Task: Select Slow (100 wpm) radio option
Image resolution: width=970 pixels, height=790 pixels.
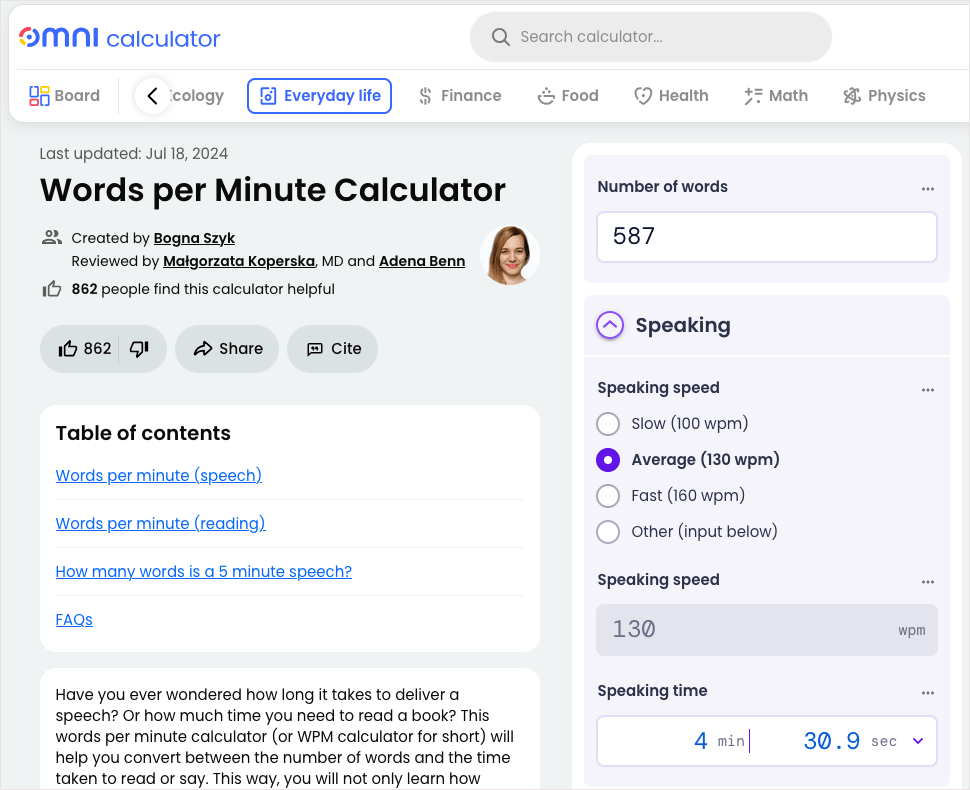Action: (608, 424)
